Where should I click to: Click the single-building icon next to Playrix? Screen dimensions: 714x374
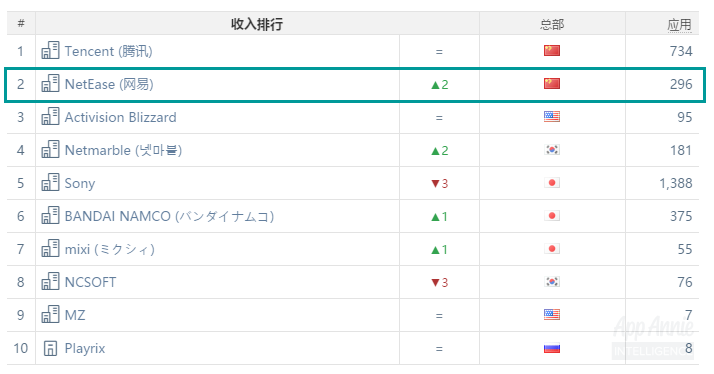pos(50,348)
